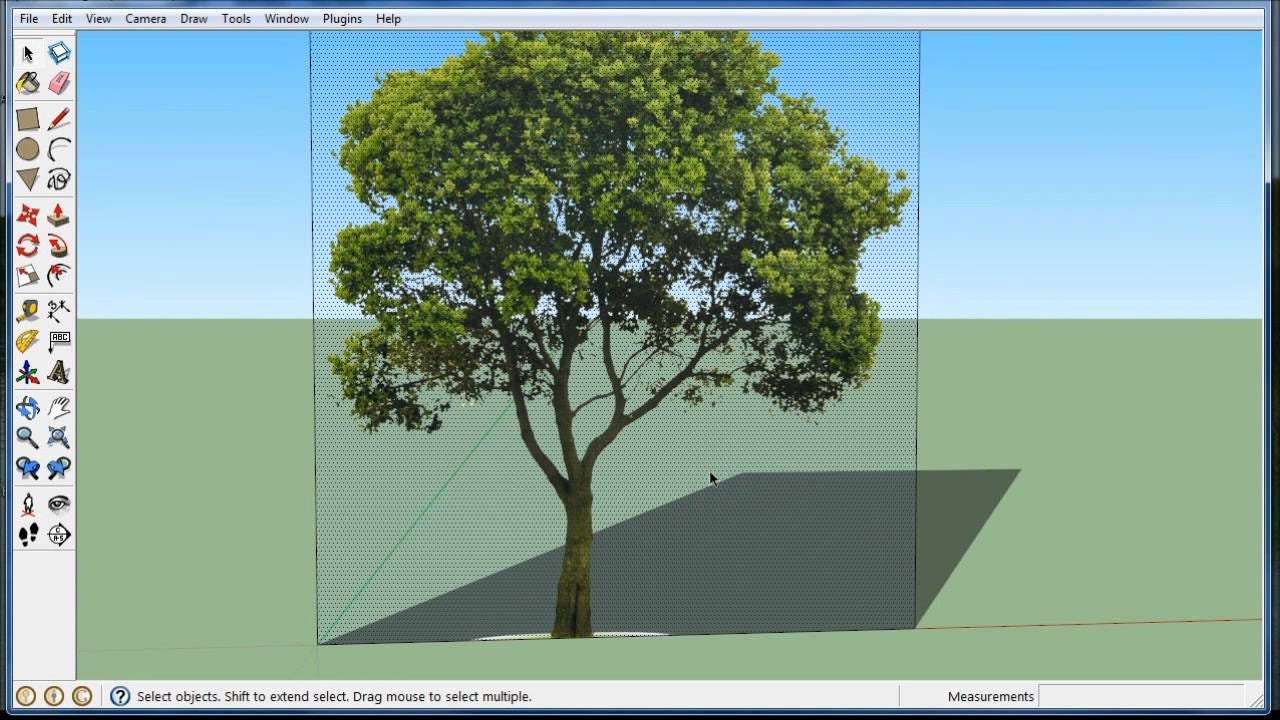The width and height of the screenshot is (1280, 720).
Task: Choose the Walk footprints tool
Action: (x=28, y=534)
